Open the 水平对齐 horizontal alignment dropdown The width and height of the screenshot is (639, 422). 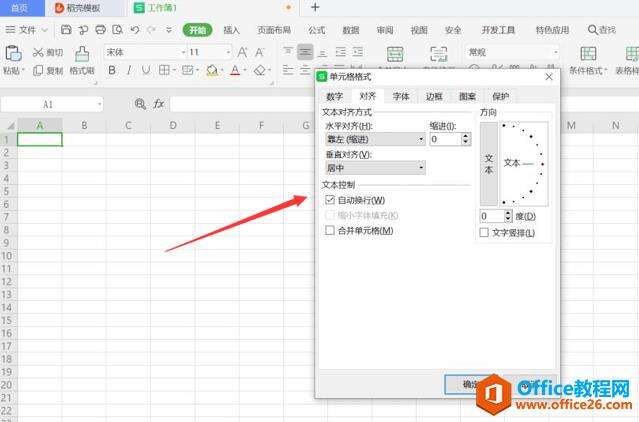coord(374,140)
